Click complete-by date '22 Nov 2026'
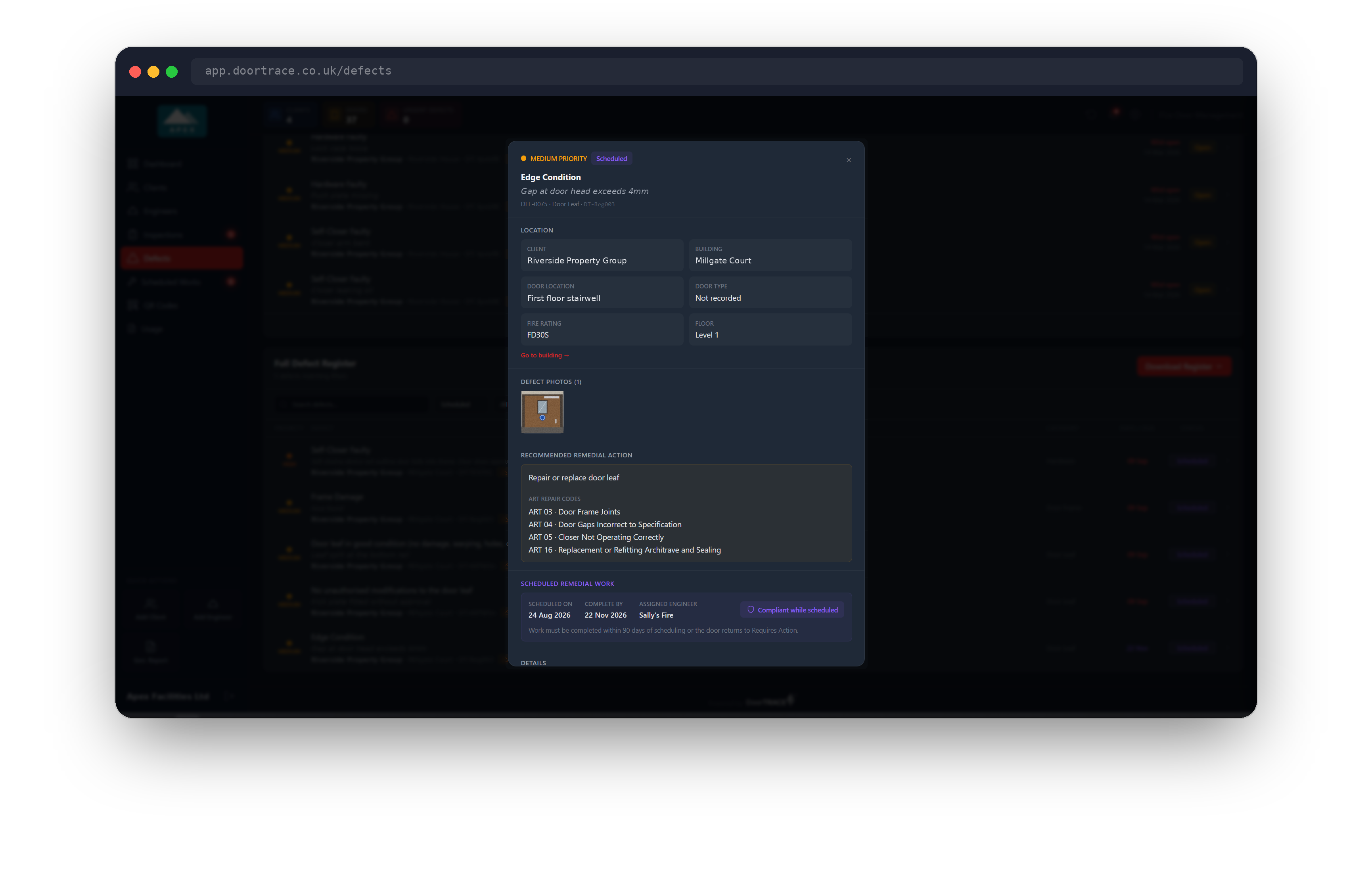 605,615
